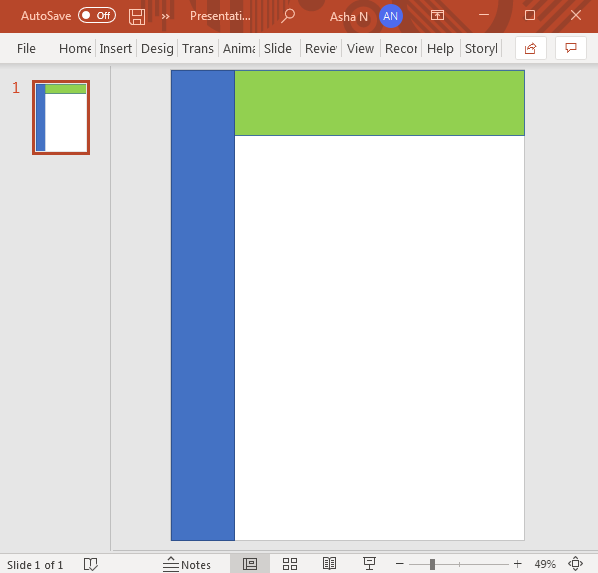Click the Comments speech bubble icon

pyautogui.click(x=571, y=48)
